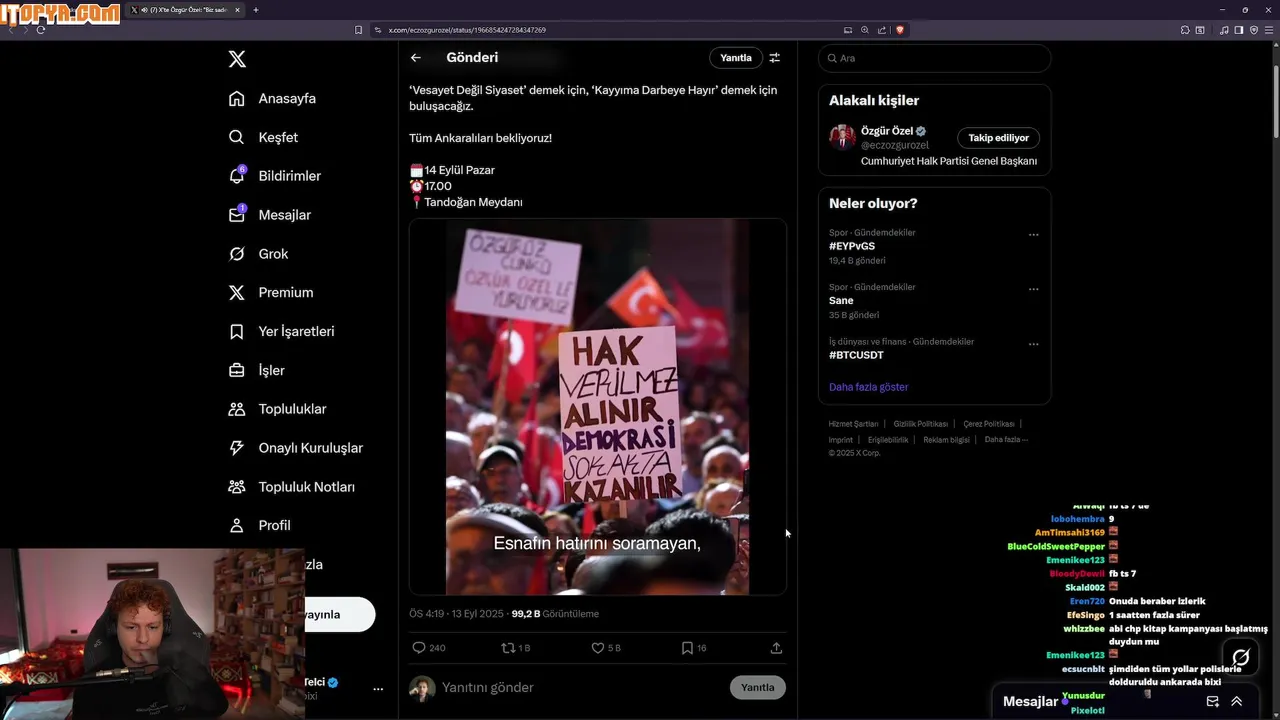Open Reklam bilgisi footer link
1280x720 pixels.
tap(946, 440)
